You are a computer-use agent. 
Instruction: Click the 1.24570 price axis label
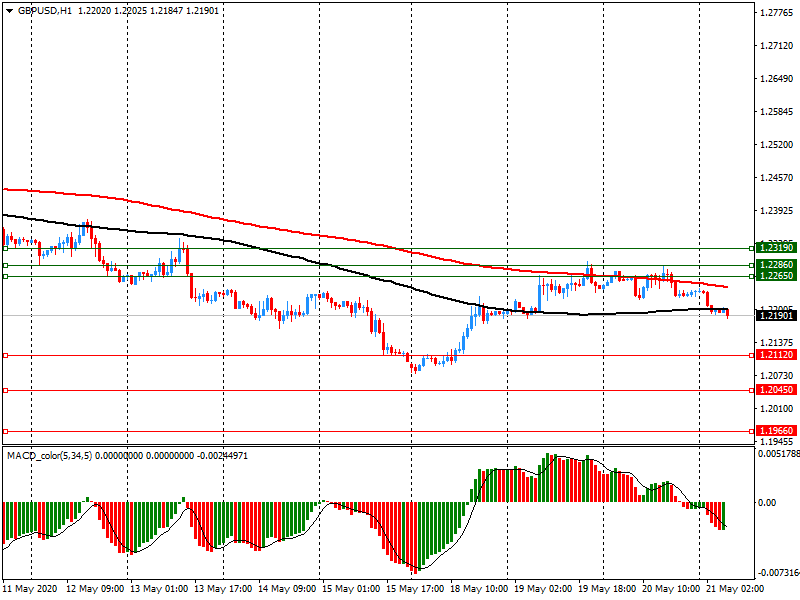click(x=777, y=178)
